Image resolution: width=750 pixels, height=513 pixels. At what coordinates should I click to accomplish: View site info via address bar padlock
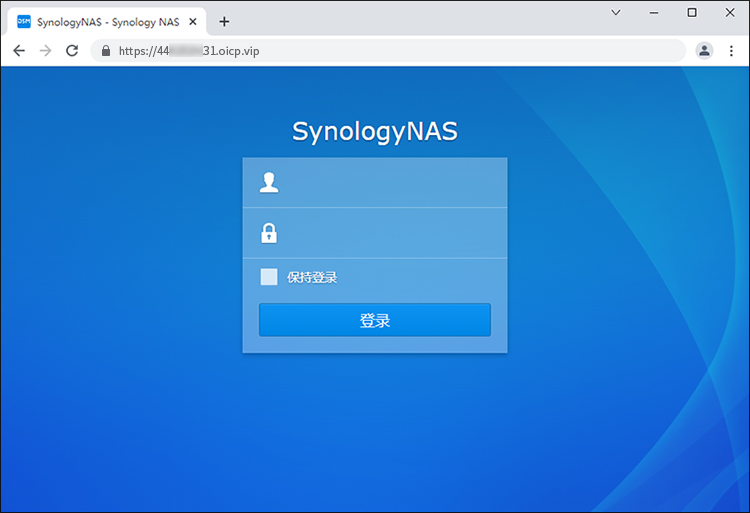[105, 50]
